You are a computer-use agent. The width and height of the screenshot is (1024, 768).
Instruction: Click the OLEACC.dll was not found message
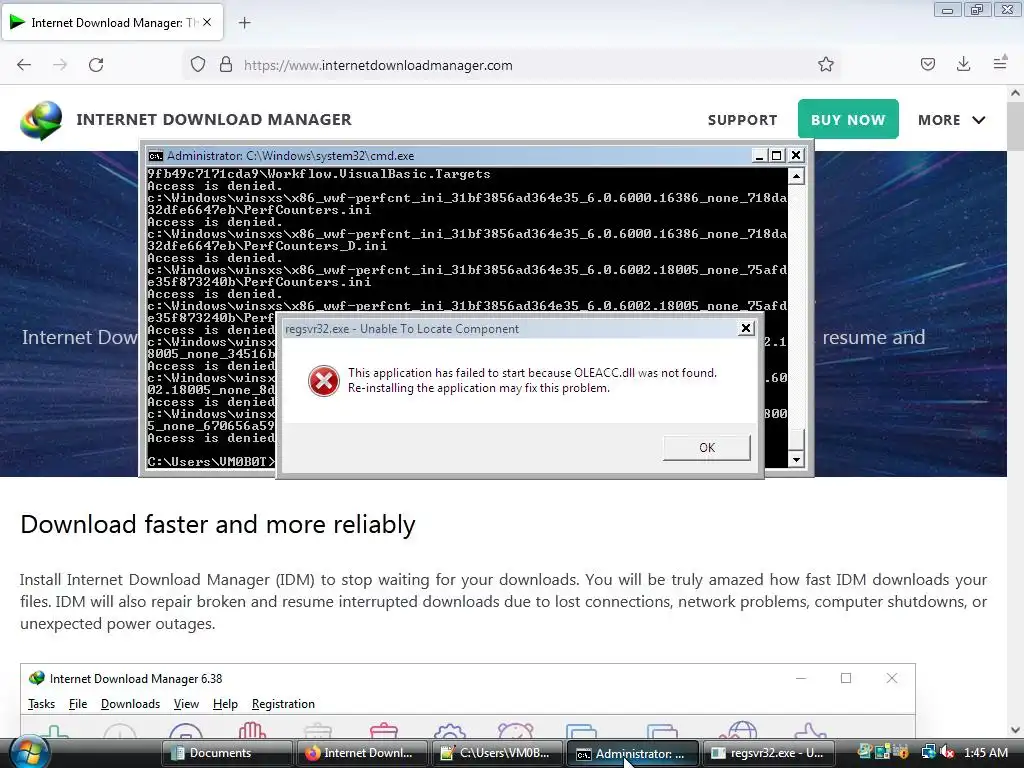click(532, 380)
